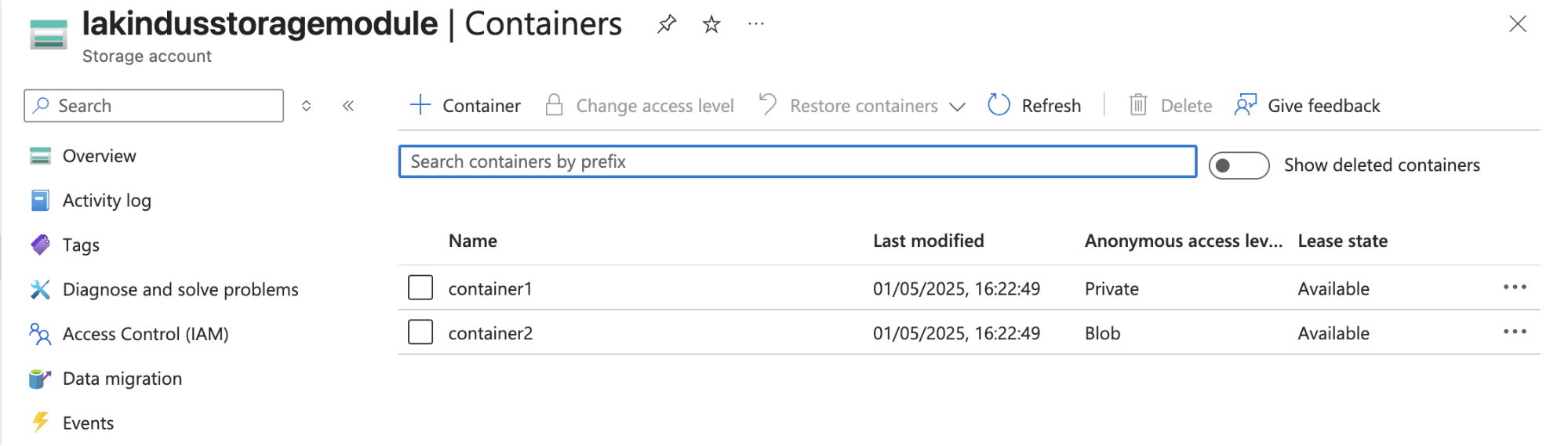Click the Activity log book icon
Viewport: 1568px width, 446px height.
40,201
